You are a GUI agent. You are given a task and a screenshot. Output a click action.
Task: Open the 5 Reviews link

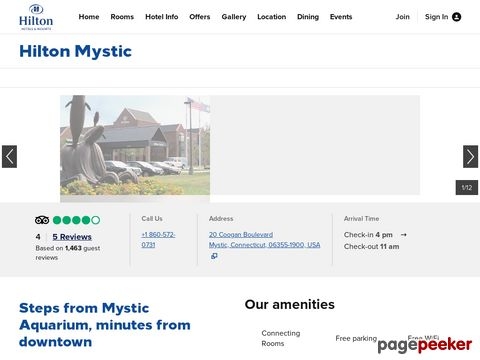[x=72, y=237]
